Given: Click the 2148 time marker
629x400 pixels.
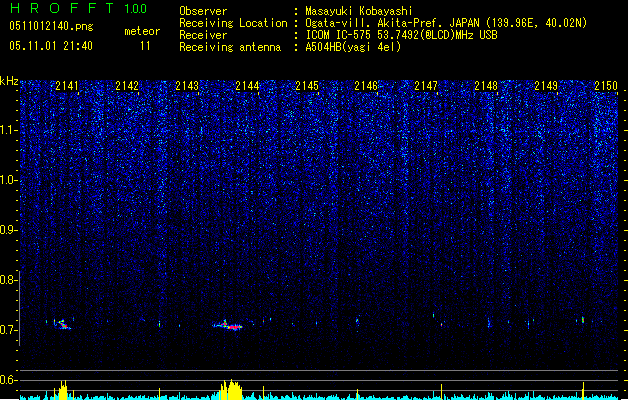Looking at the screenshot, I should coord(486,86).
